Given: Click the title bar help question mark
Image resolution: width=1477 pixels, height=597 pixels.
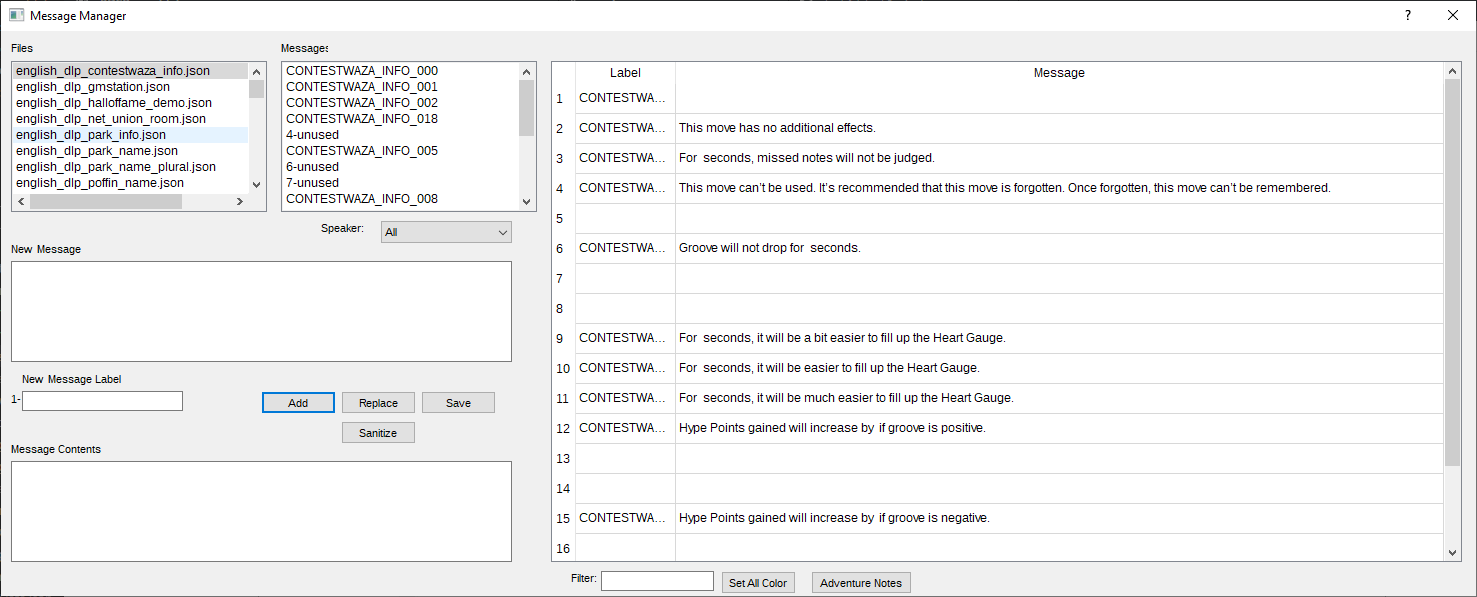Looking at the screenshot, I should point(1407,15).
